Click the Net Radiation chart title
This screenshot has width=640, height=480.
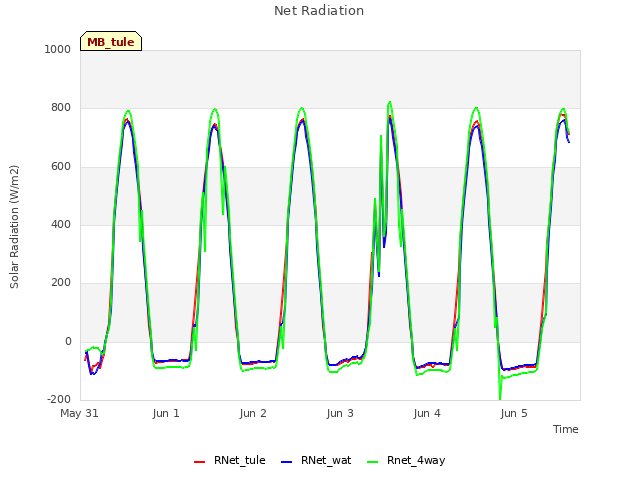(x=319, y=11)
